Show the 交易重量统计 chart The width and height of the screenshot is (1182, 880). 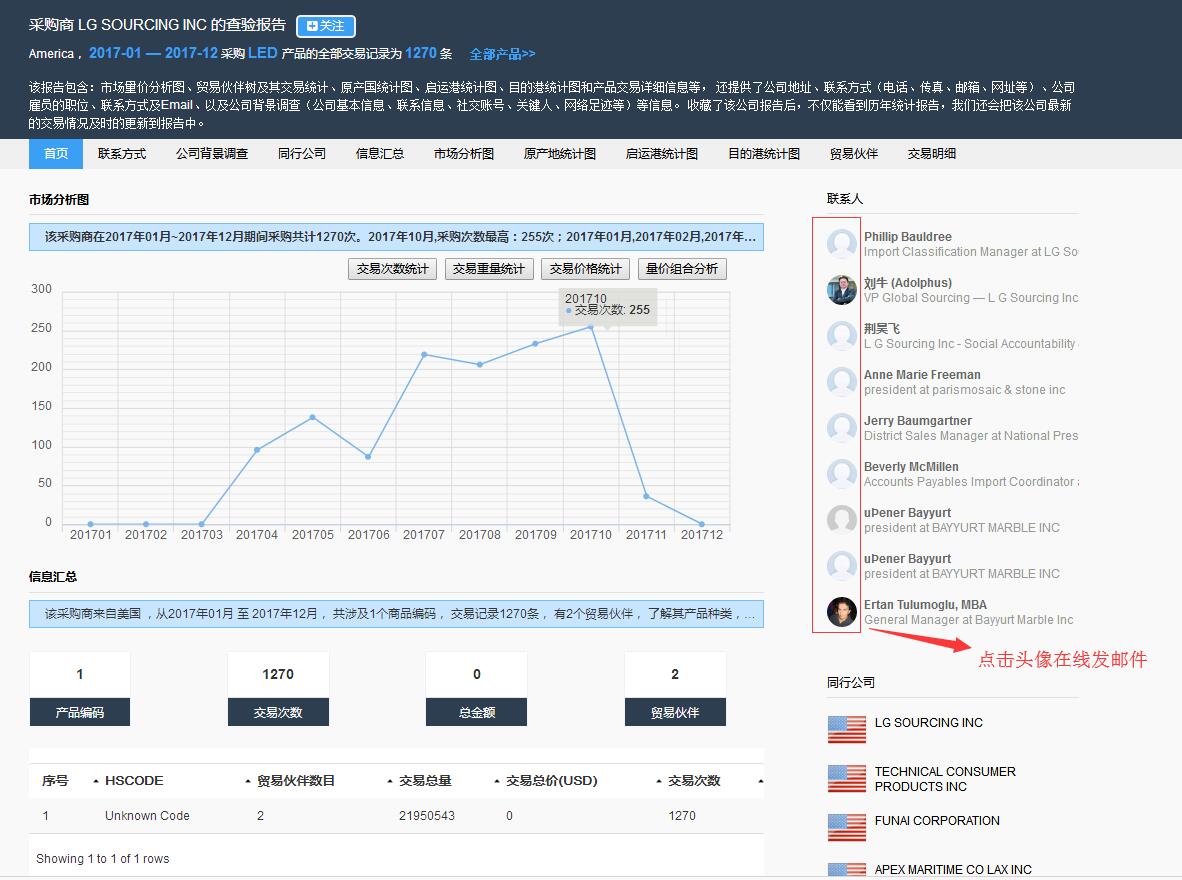click(488, 269)
